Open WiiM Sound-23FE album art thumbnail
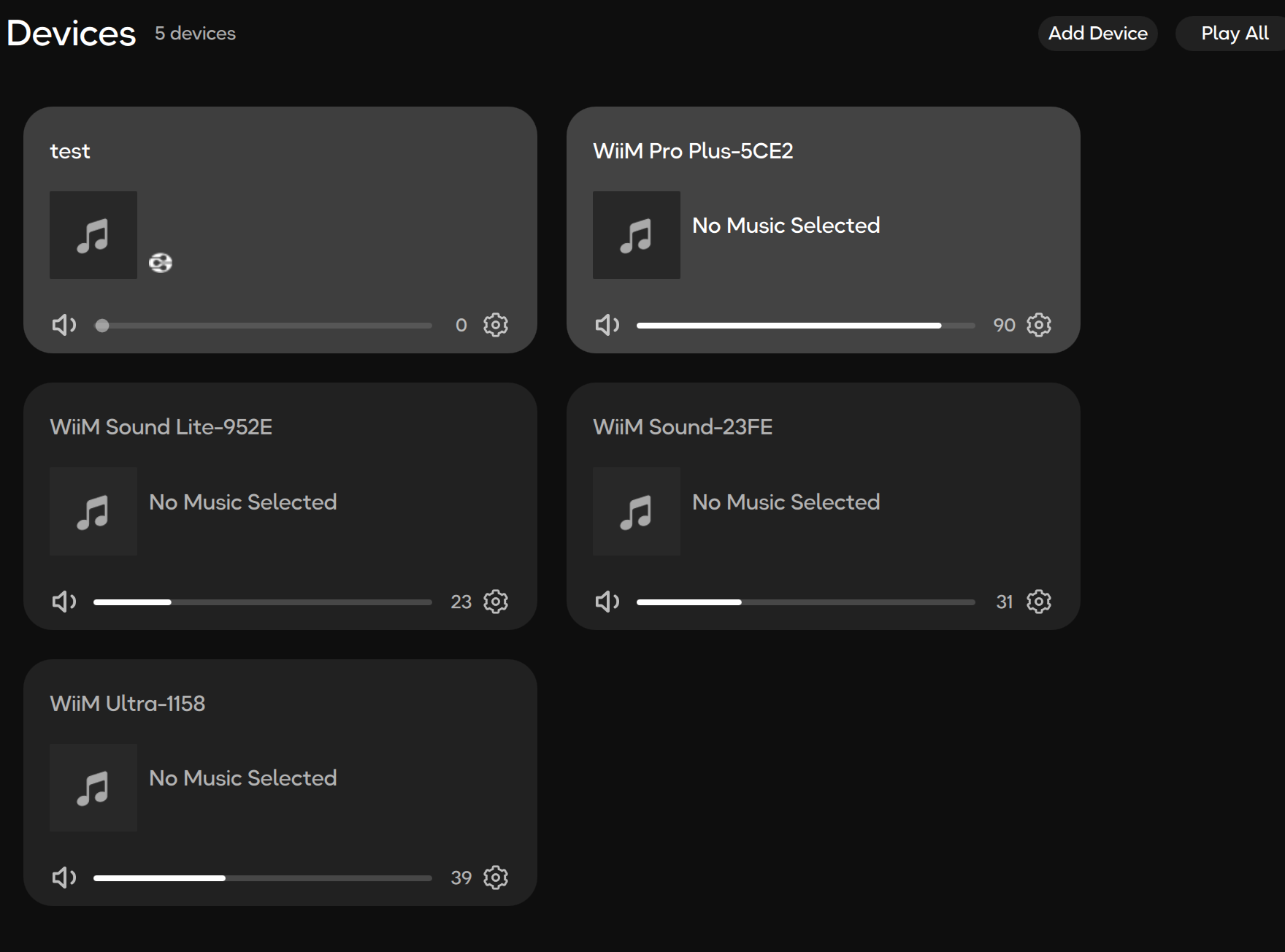1285x952 pixels. (x=637, y=512)
